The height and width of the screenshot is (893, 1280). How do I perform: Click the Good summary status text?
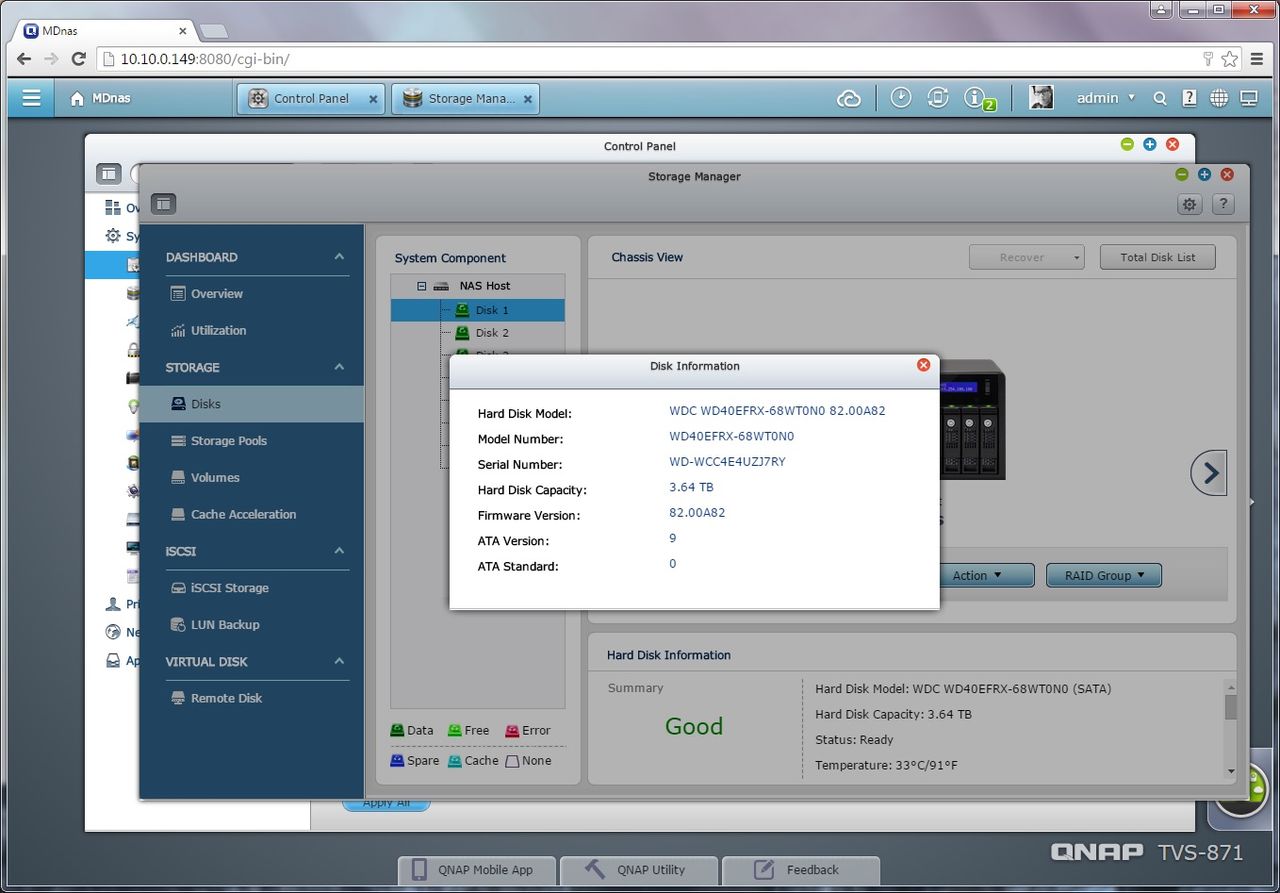694,726
